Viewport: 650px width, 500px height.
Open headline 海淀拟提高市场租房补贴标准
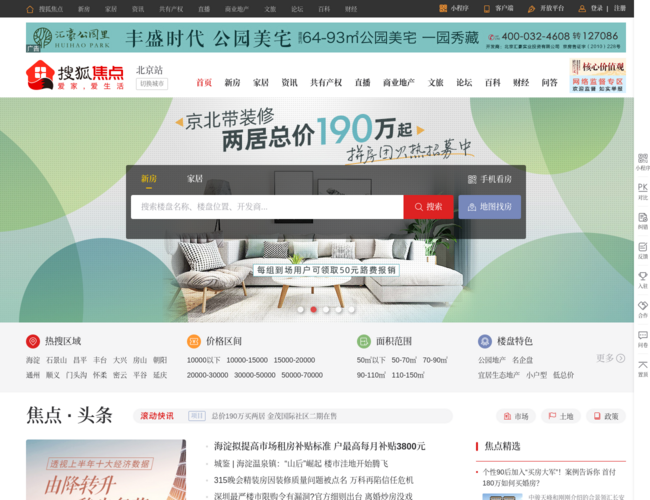coord(319,446)
